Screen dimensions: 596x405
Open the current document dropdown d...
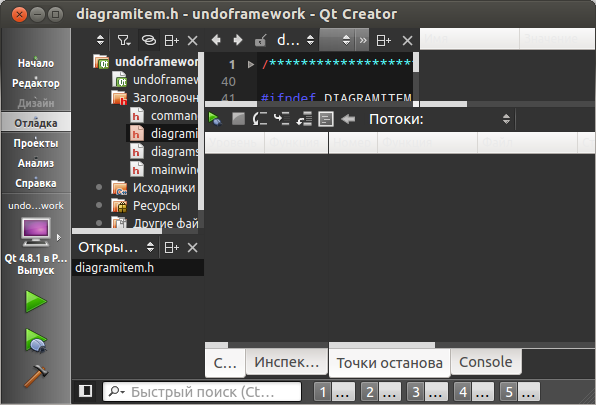(x=295, y=40)
